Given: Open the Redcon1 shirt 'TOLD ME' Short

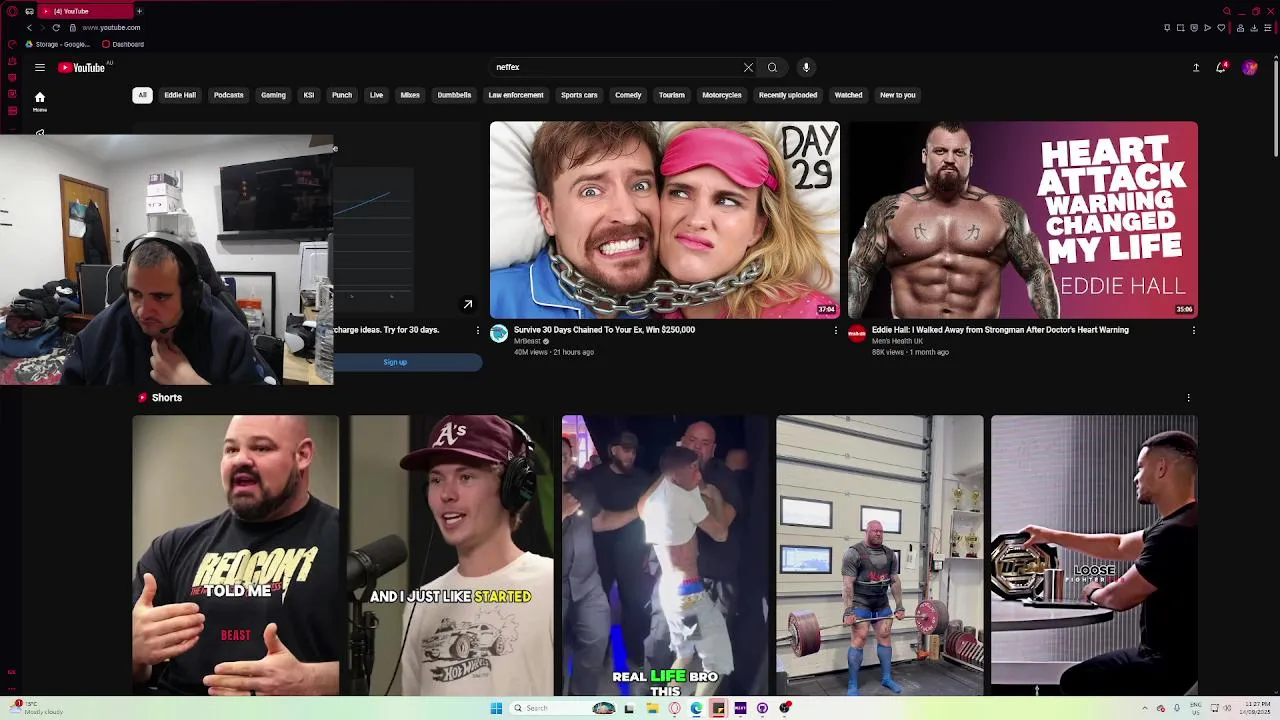Looking at the screenshot, I should [x=236, y=555].
